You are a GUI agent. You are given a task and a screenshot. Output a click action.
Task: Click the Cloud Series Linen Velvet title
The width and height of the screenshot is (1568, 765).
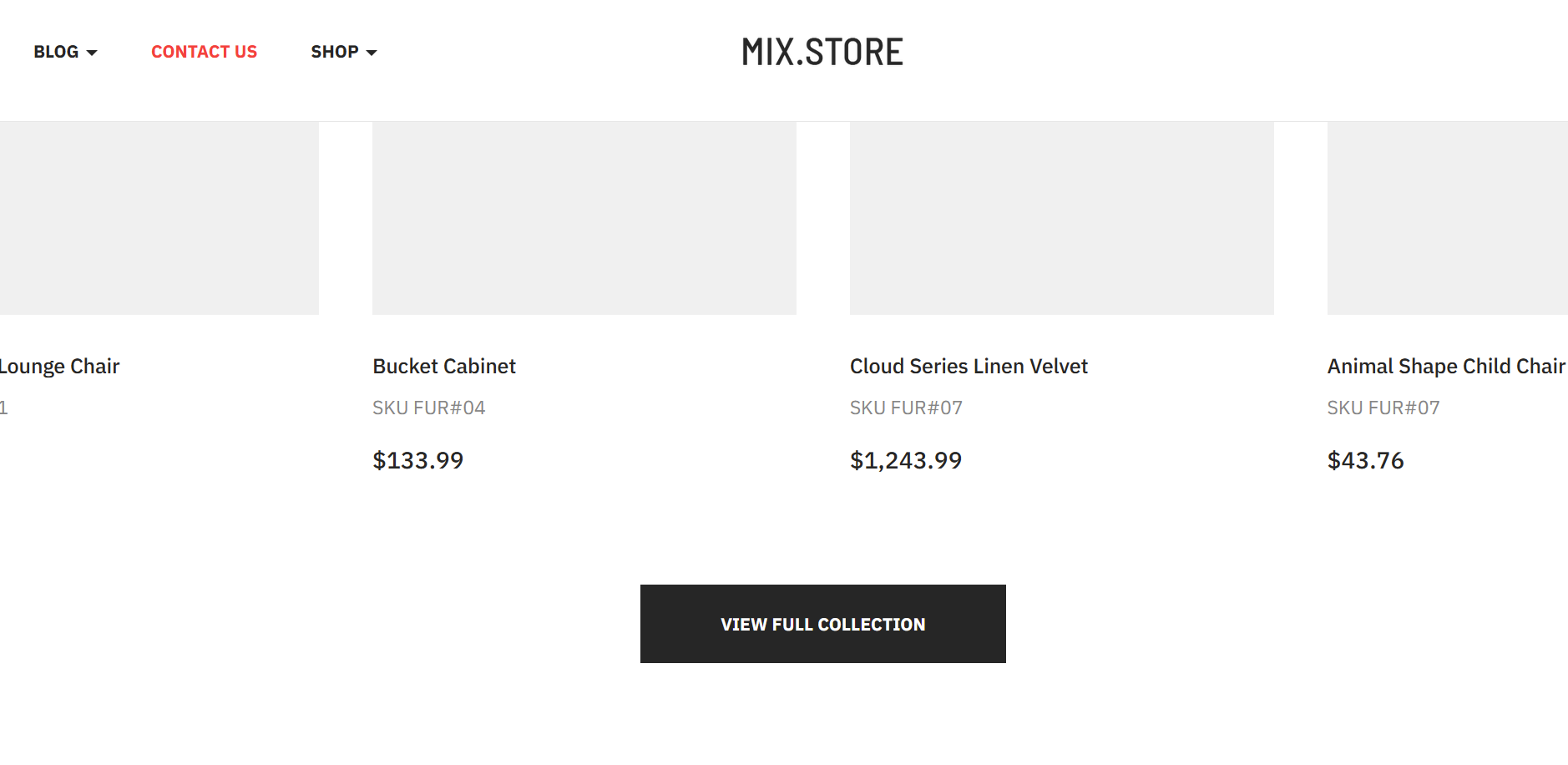tap(969, 366)
